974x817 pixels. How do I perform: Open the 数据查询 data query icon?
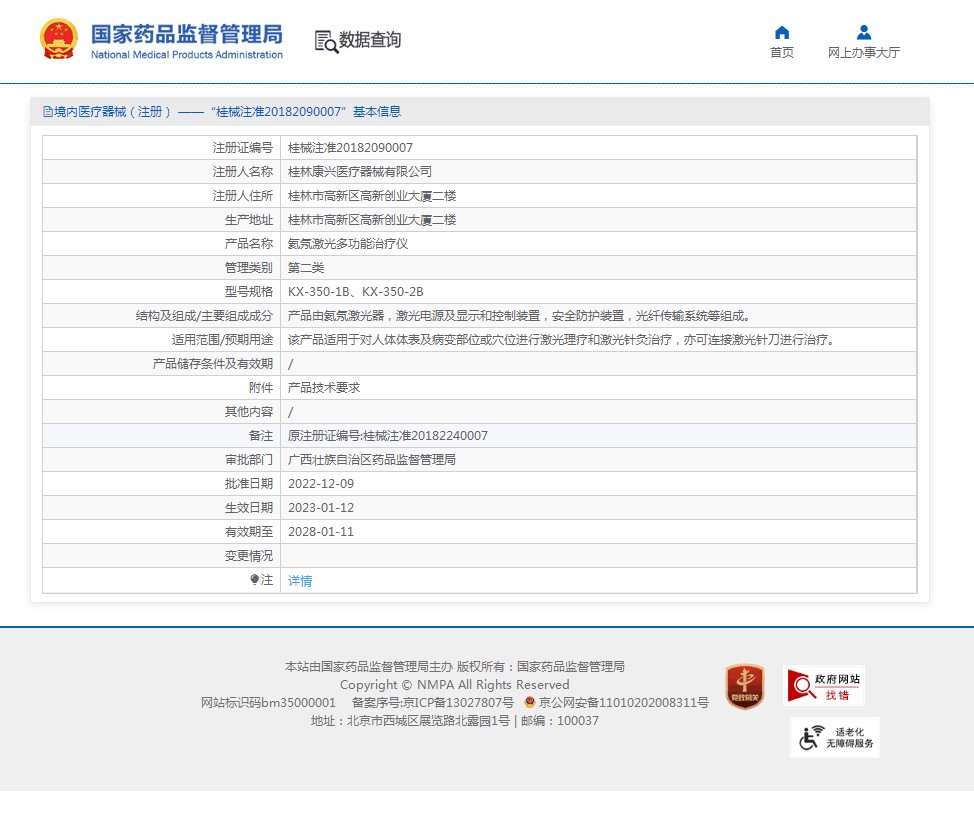(326, 42)
